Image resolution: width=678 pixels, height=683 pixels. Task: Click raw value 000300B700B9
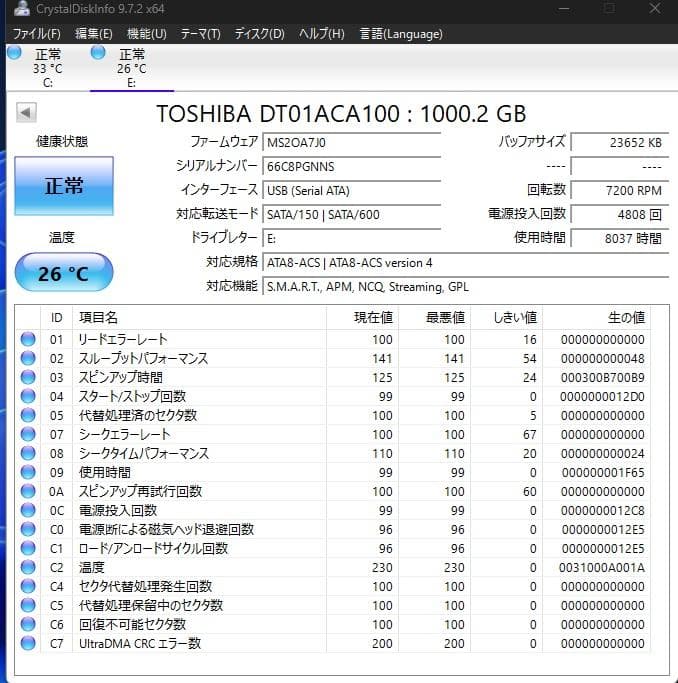[x=603, y=377]
